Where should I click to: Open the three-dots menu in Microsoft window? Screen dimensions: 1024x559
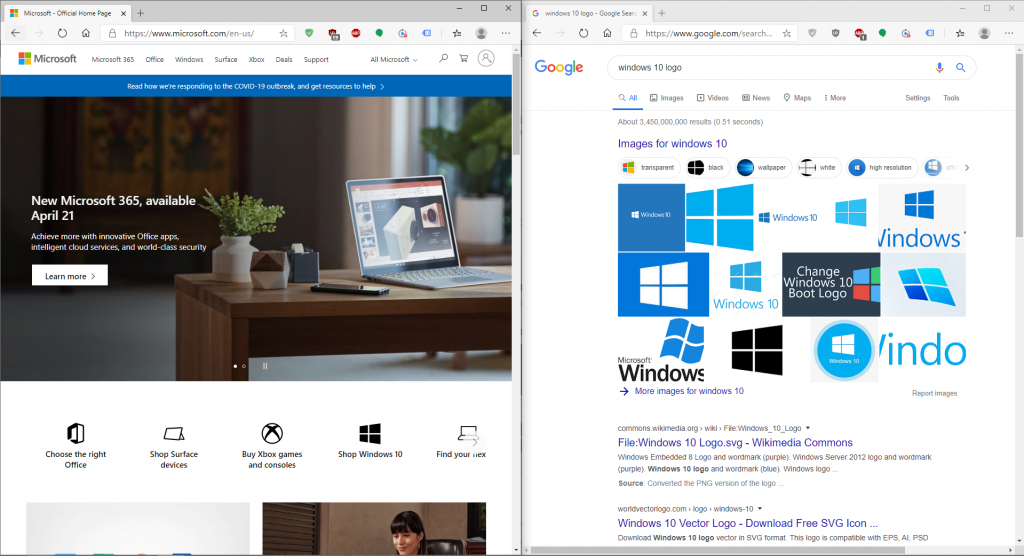click(x=506, y=33)
